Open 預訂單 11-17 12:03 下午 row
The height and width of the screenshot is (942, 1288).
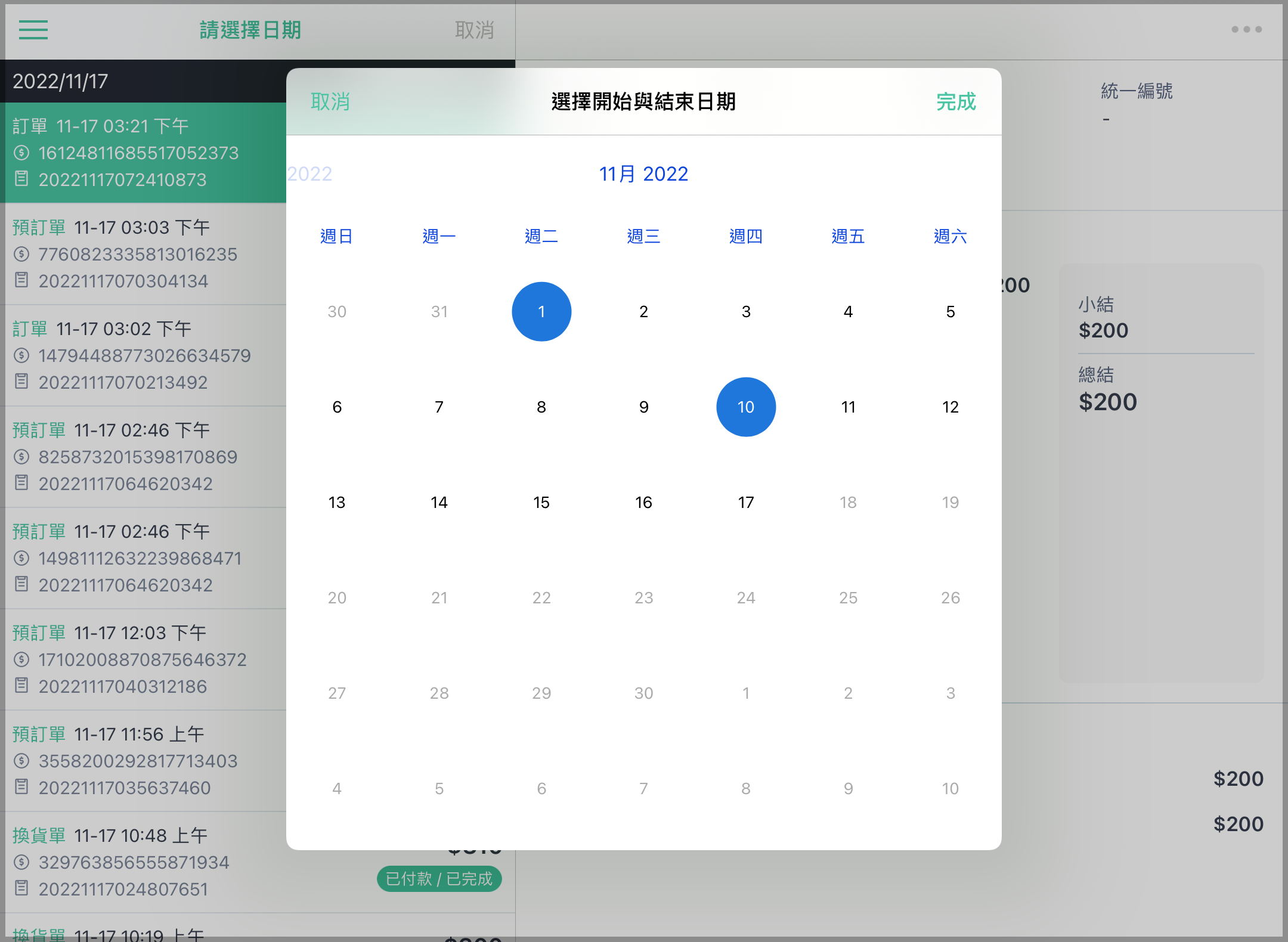coord(143,659)
